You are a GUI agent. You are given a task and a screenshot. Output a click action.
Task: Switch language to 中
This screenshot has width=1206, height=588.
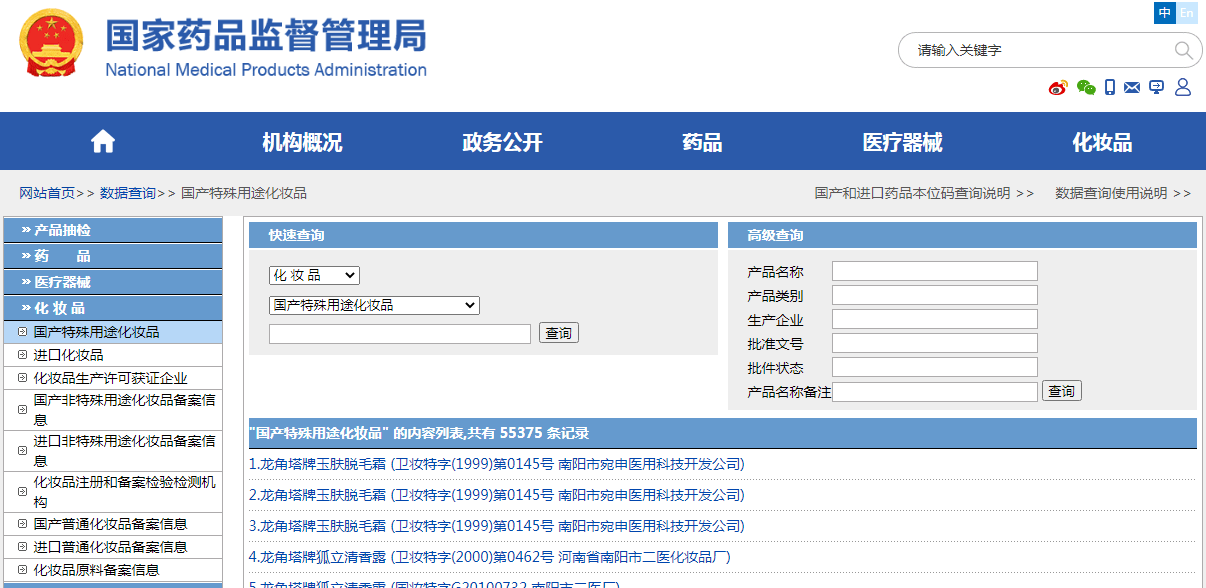tap(1165, 13)
